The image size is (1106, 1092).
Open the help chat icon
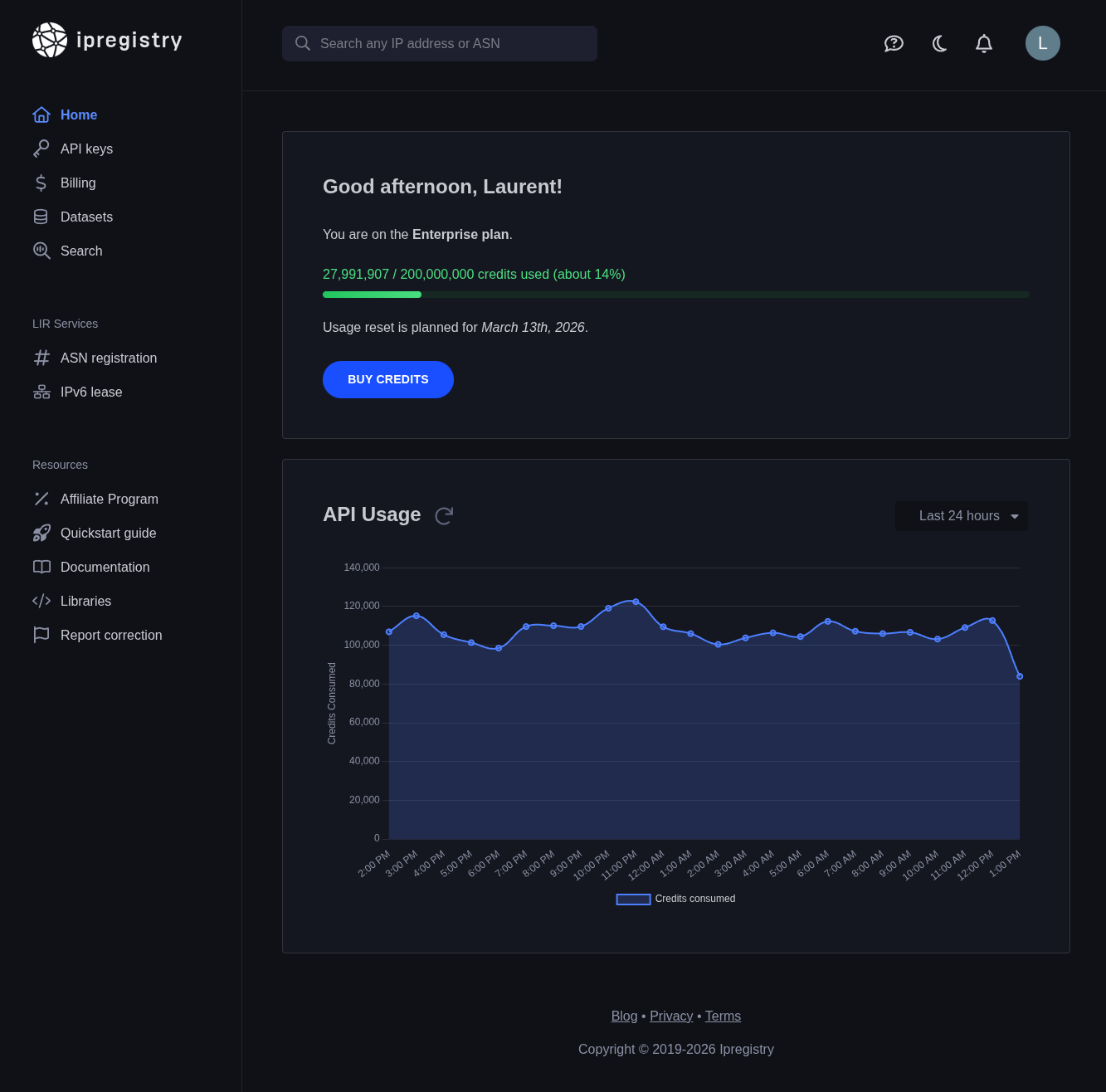point(894,43)
